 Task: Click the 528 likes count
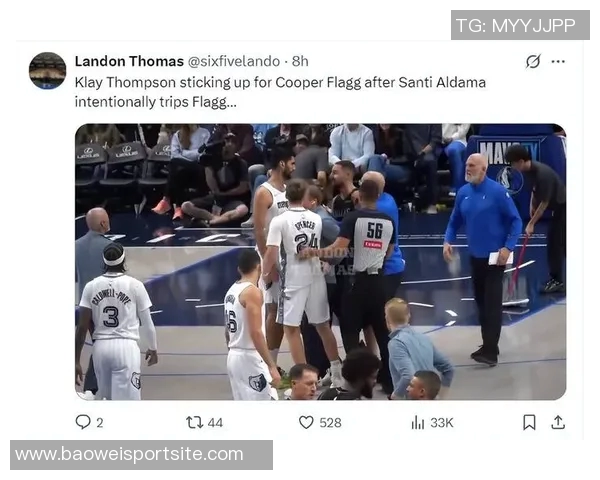tap(330, 423)
